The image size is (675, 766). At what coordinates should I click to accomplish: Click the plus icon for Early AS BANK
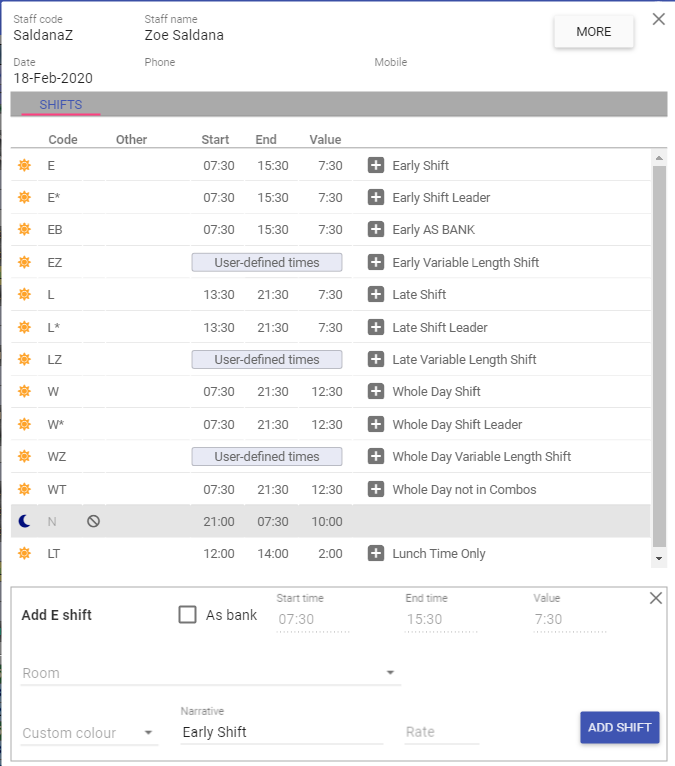(376, 230)
